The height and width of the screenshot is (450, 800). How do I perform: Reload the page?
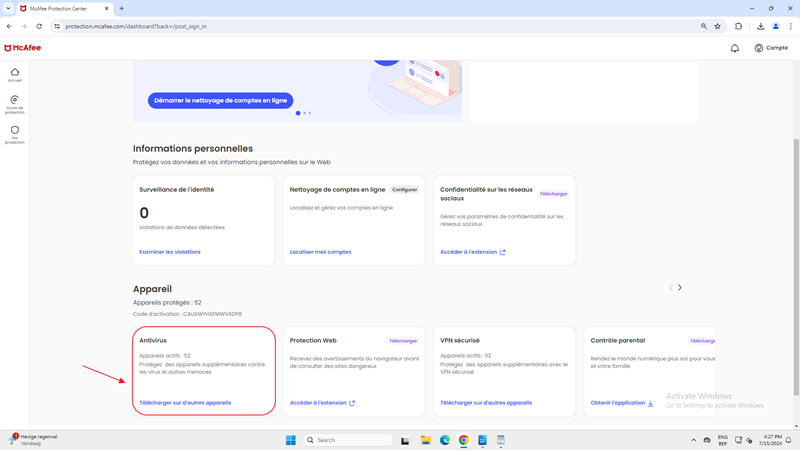(x=39, y=26)
